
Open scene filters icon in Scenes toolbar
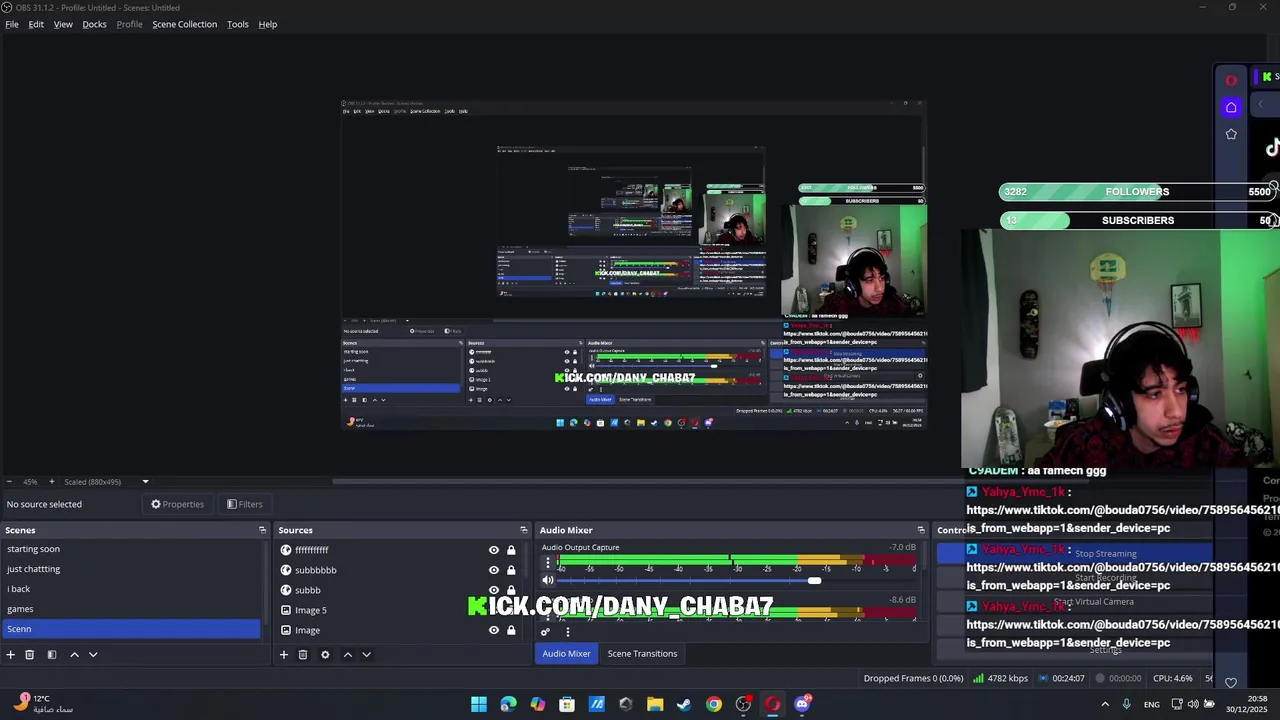point(51,654)
